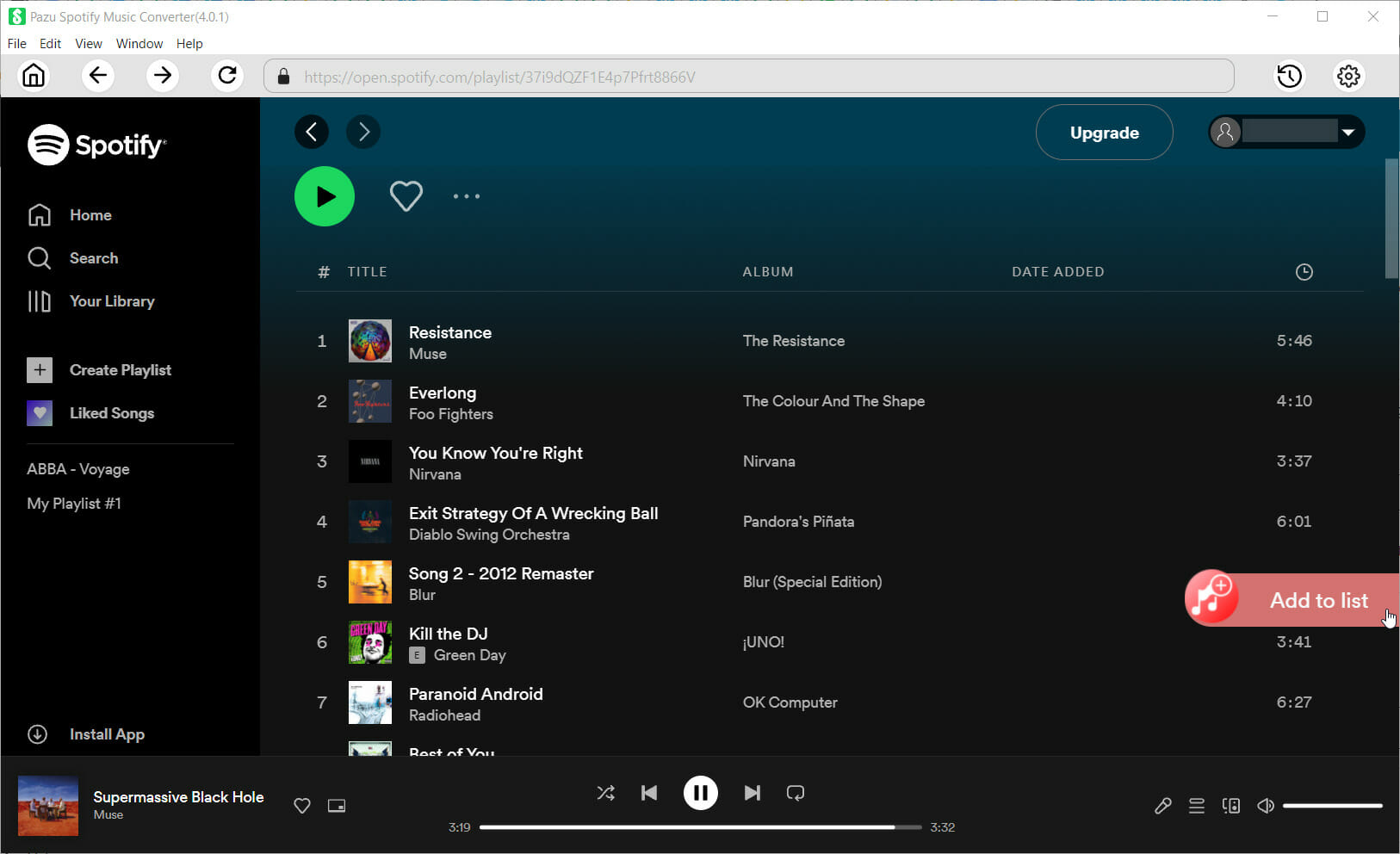Screen dimensions: 1400x854
Task: Open Radiohead artist link
Action: 444,715
